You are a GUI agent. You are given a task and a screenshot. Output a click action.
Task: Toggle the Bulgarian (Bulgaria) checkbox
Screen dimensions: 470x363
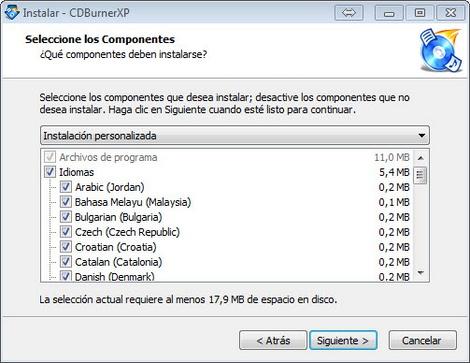coord(66,217)
